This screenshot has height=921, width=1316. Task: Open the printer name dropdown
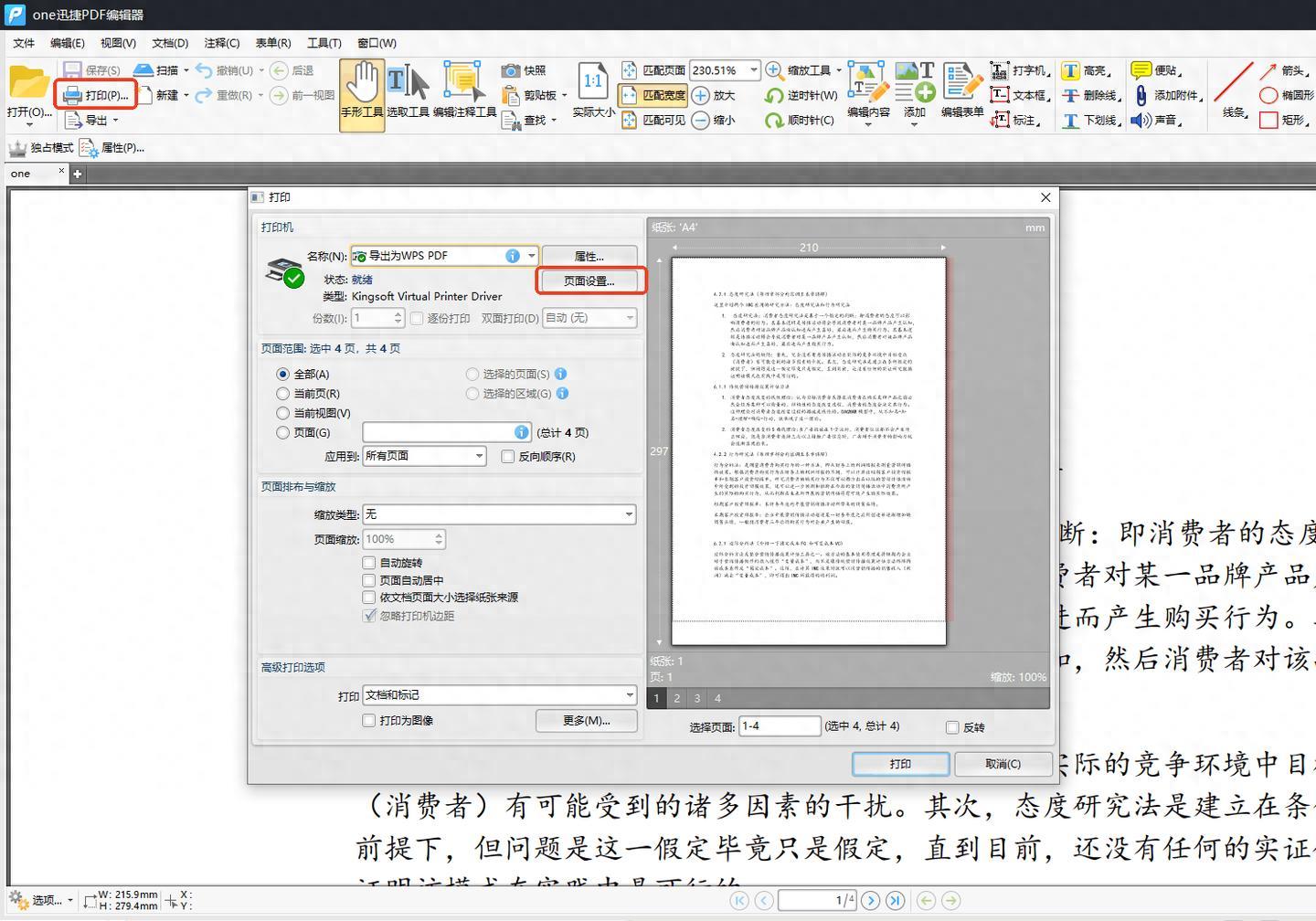[x=531, y=256]
